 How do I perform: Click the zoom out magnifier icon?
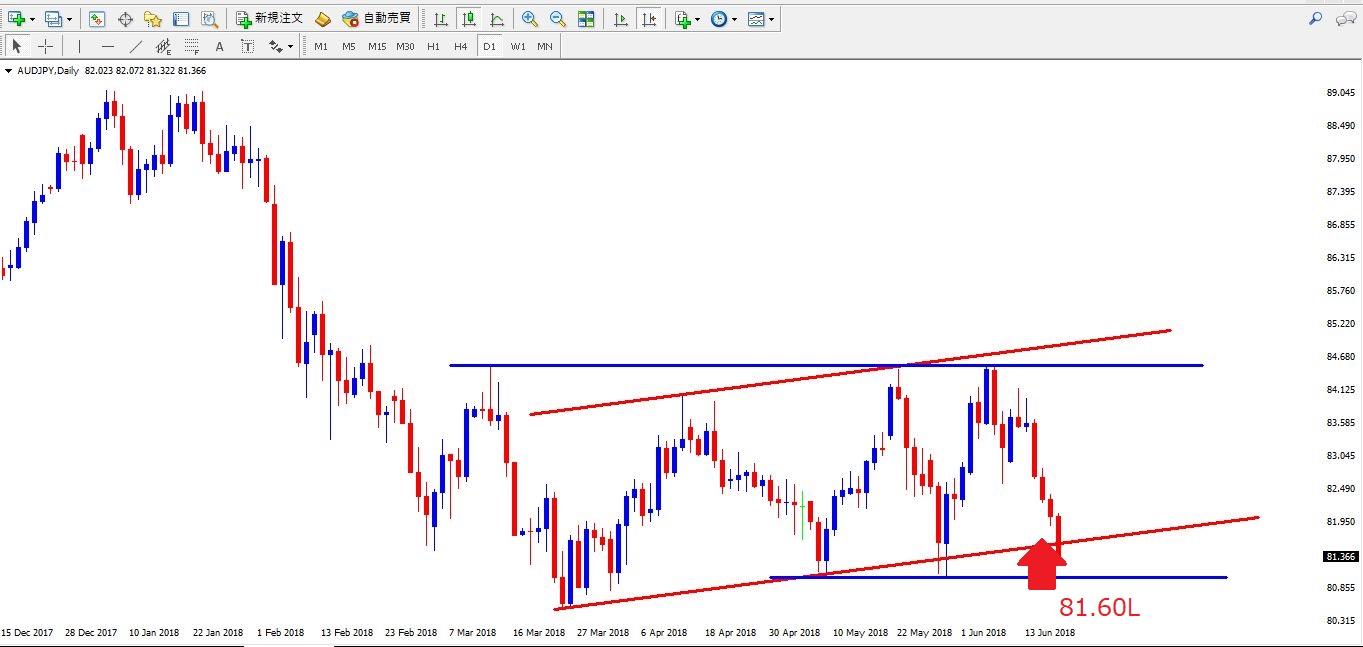pos(557,19)
